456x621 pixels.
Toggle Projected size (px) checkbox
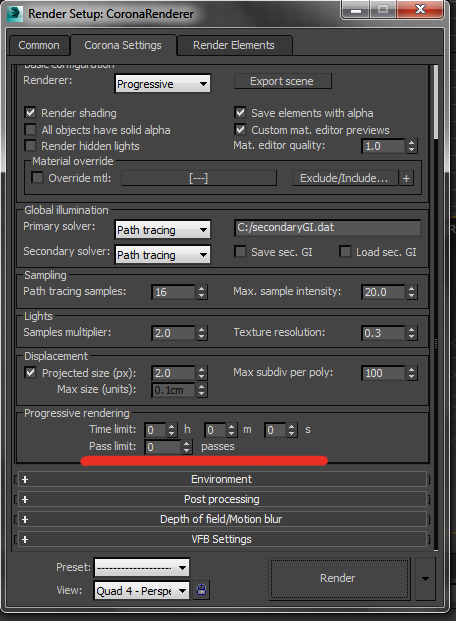[30, 373]
